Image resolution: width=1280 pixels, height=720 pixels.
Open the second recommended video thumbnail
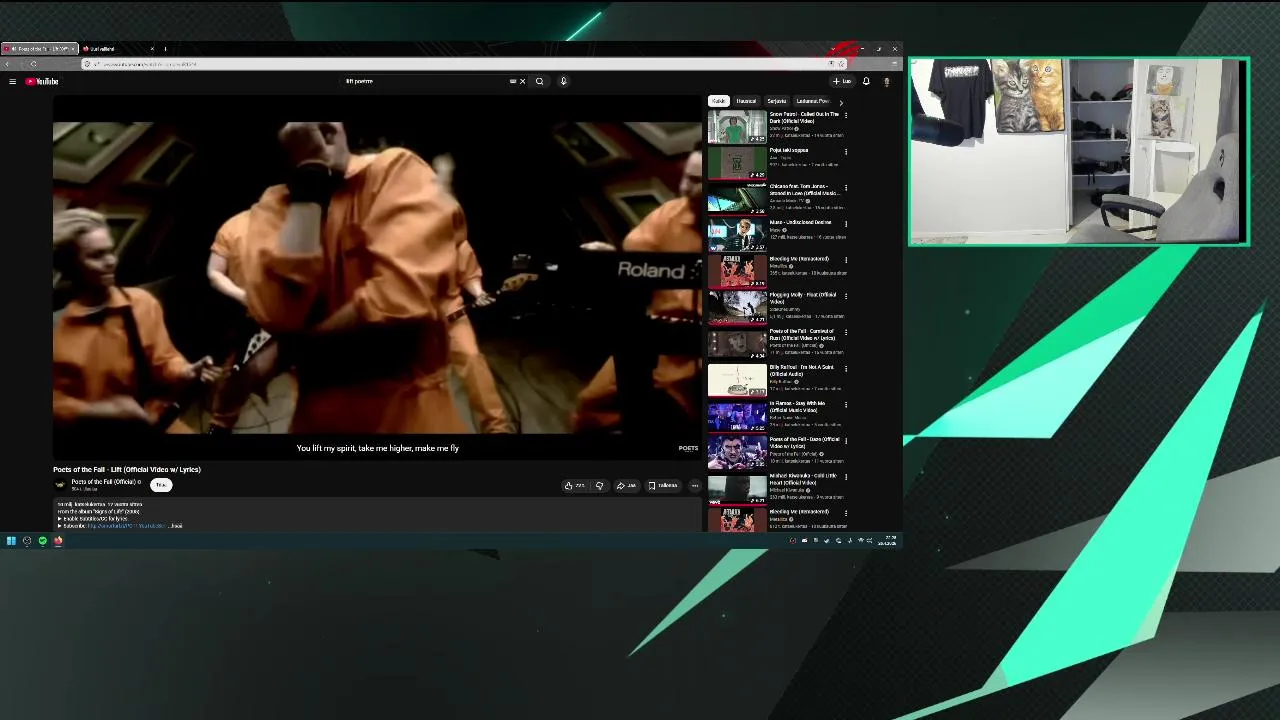[x=737, y=163]
